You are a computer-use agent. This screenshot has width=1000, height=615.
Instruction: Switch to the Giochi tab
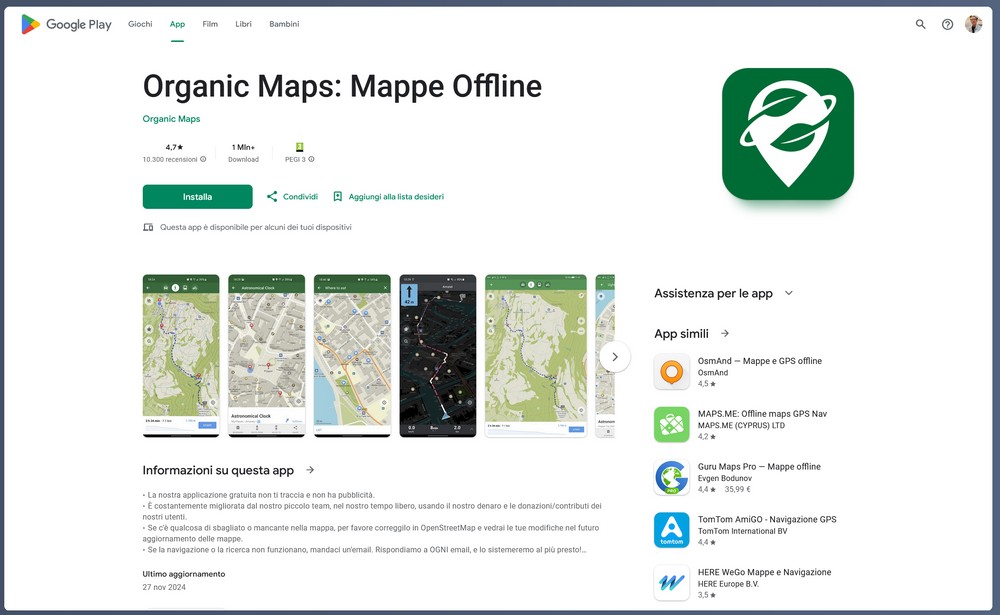140,24
